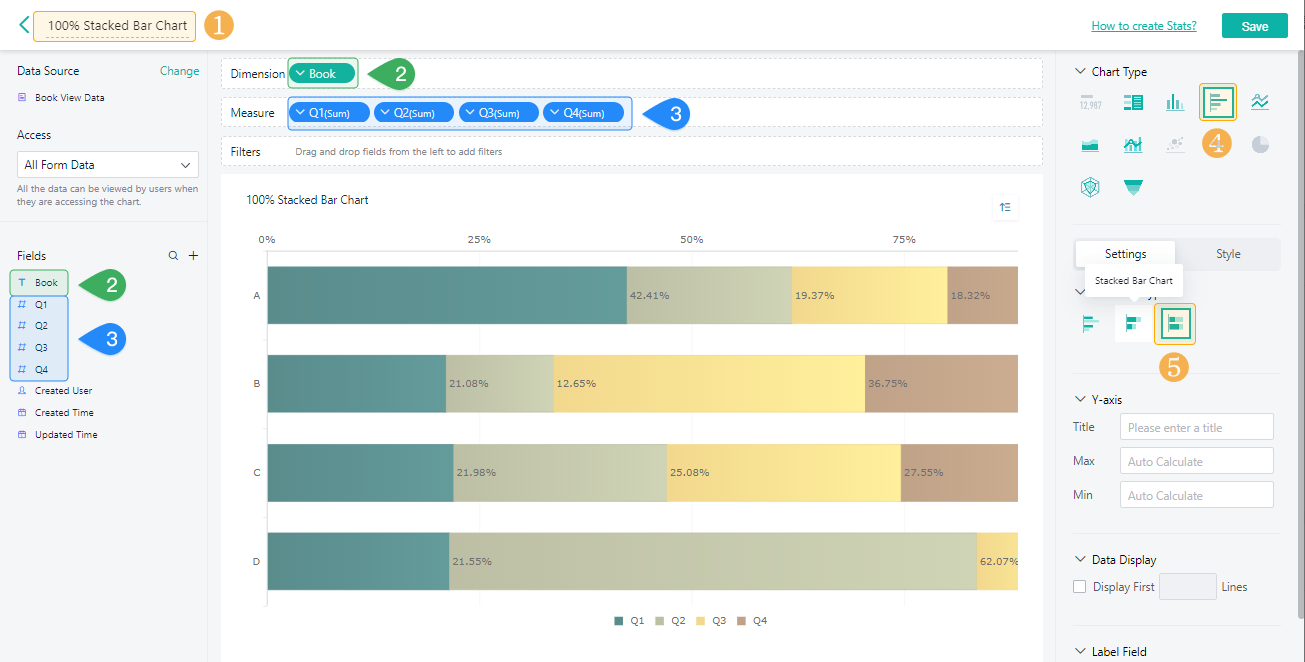Pick the radar chart type icon
Screen dimensions: 1305x662
pos(1090,187)
